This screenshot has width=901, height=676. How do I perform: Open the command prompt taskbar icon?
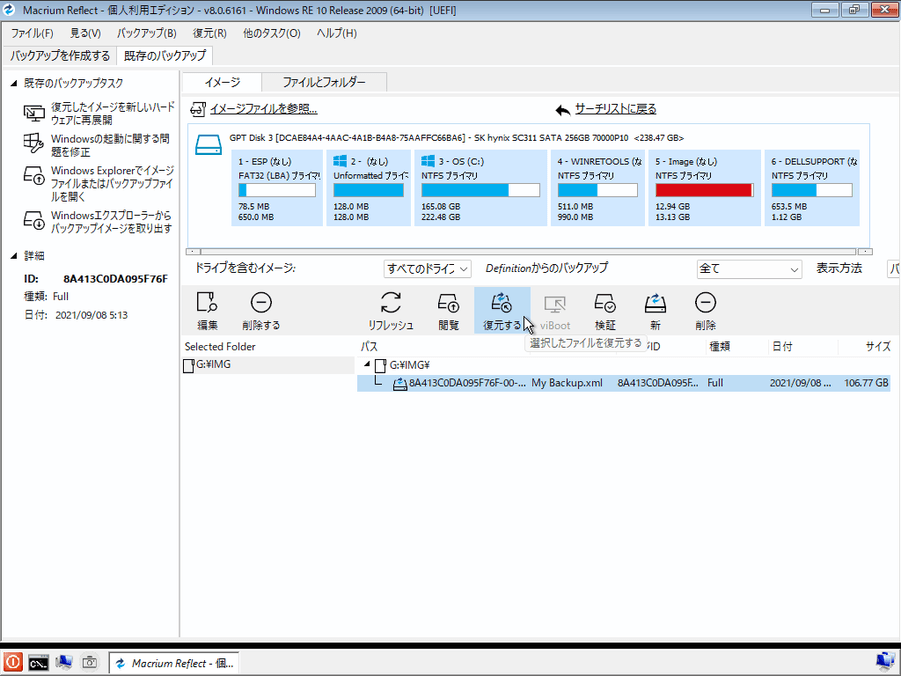coord(38,663)
